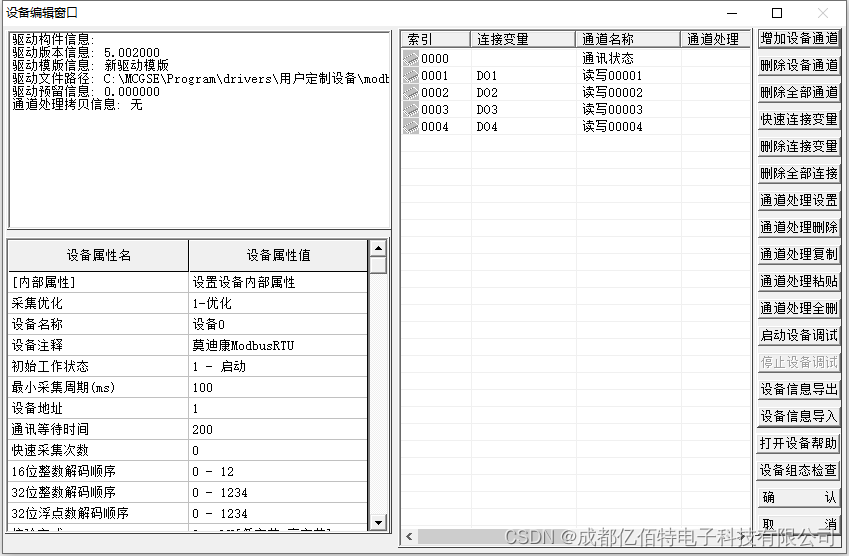The height and width of the screenshot is (556, 849).
Task: Click the 连接变量 column header
Action: (523, 40)
